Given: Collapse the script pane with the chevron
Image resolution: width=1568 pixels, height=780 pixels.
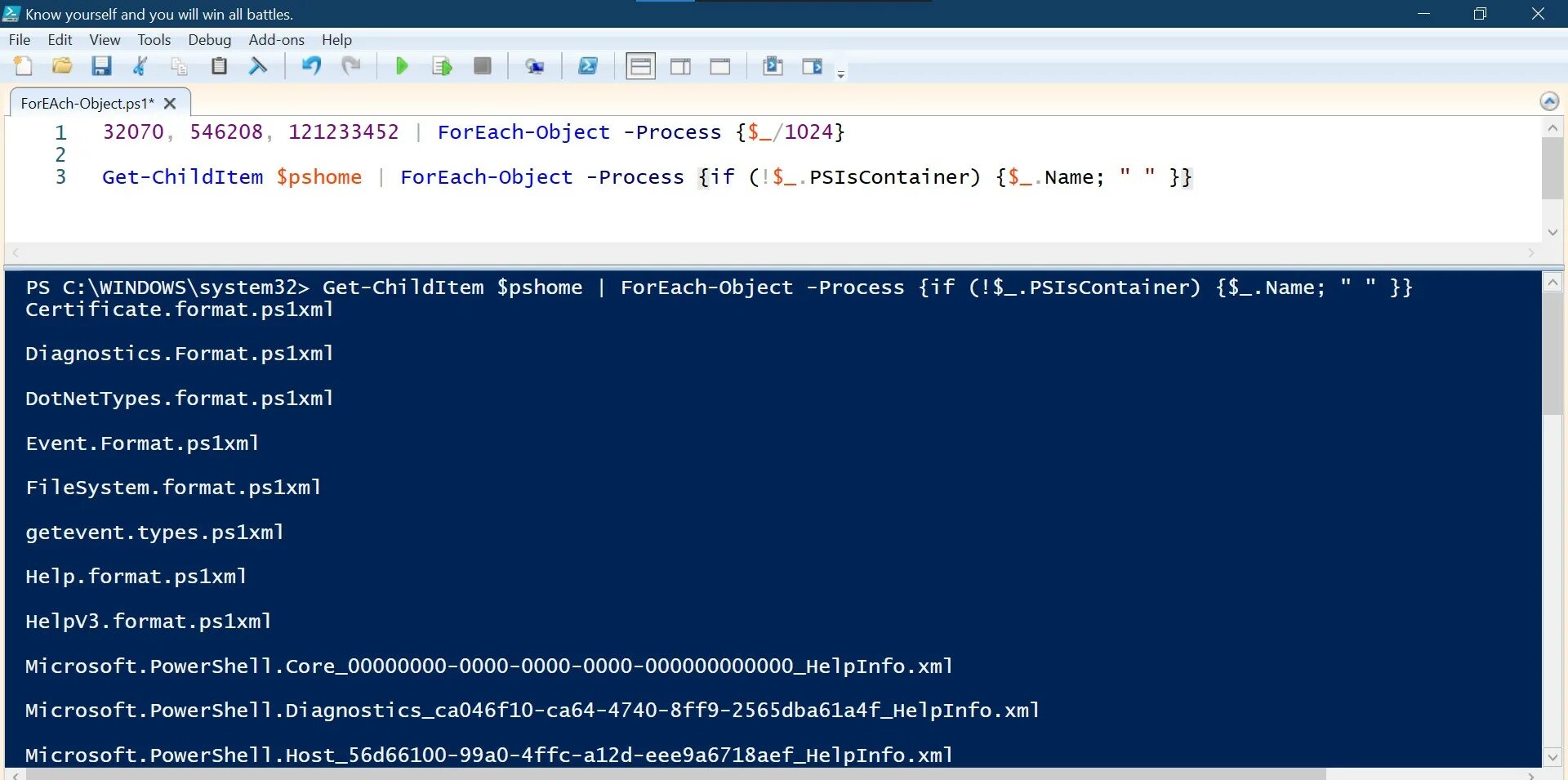Looking at the screenshot, I should click(1549, 101).
